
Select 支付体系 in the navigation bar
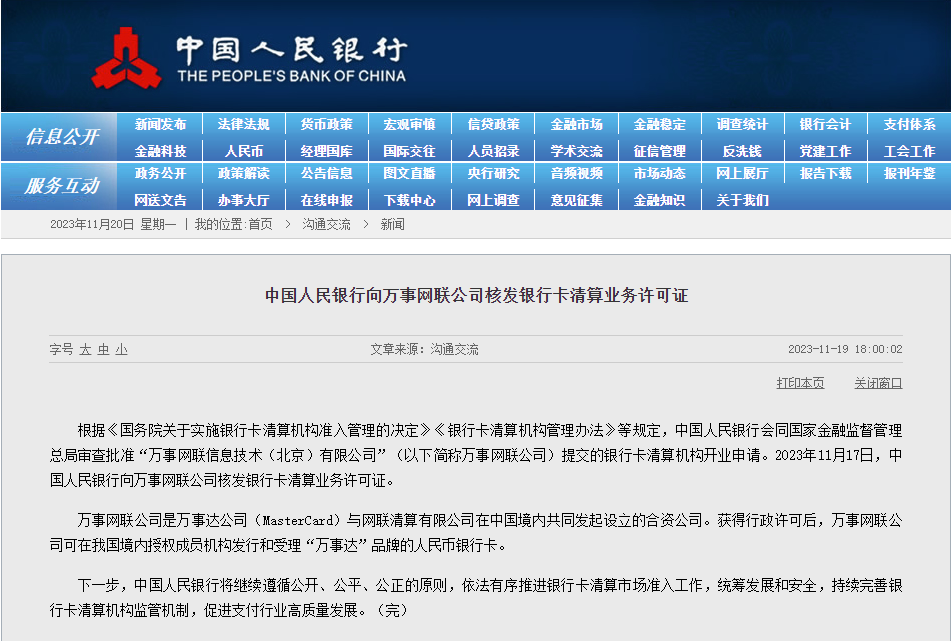click(x=909, y=125)
